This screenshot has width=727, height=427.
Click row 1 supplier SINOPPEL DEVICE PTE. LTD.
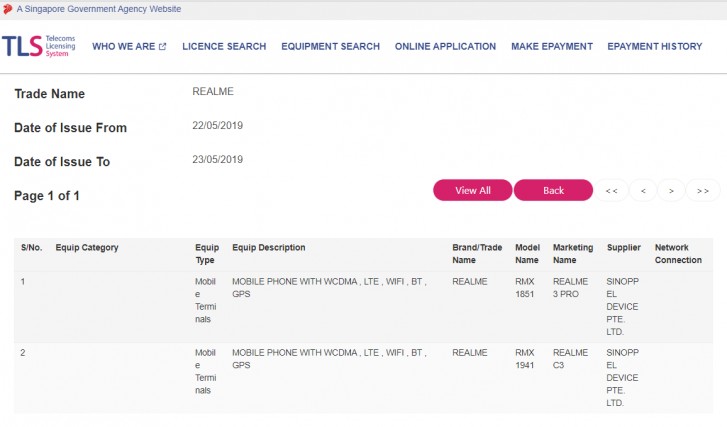622,306
